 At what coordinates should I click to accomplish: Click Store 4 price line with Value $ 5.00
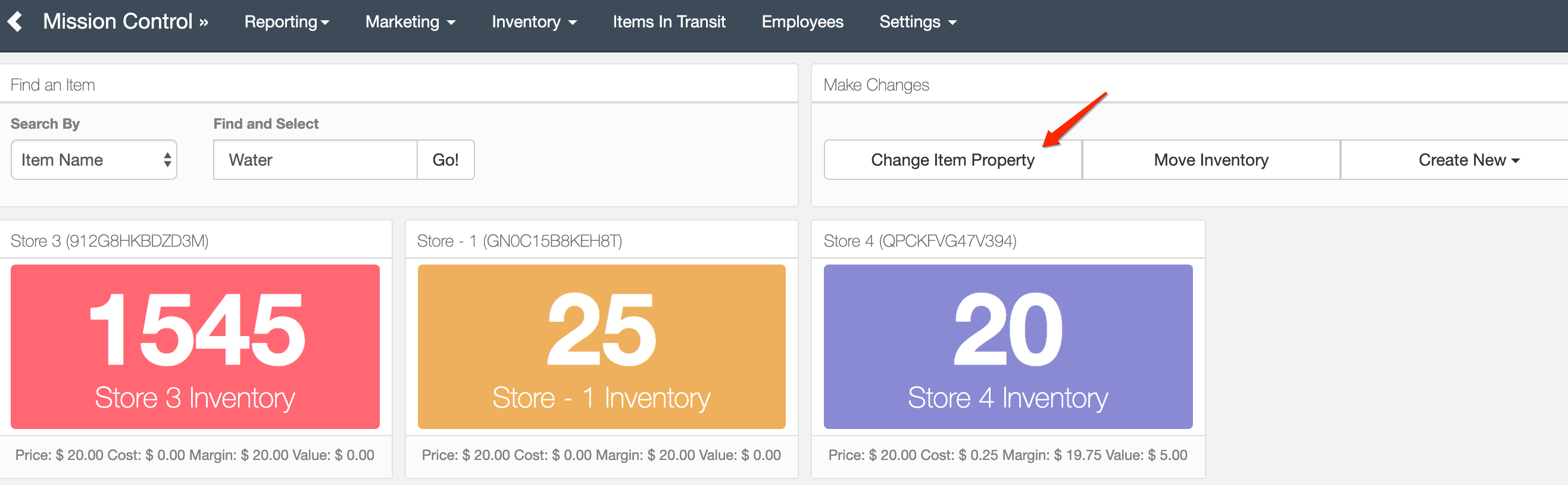1008,455
